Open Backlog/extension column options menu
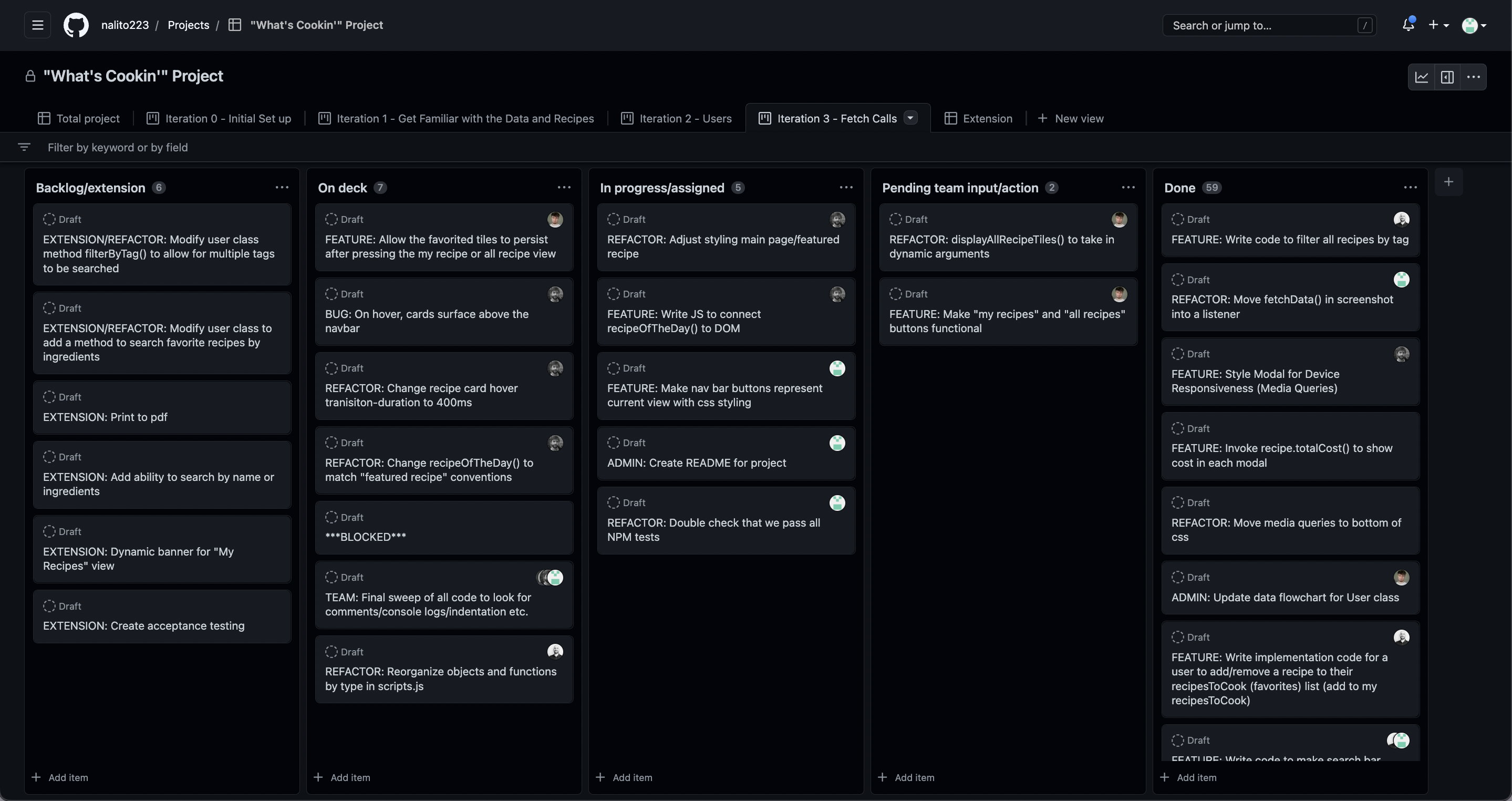Viewport: 1512px width, 801px height. pyautogui.click(x=282, y=187)
